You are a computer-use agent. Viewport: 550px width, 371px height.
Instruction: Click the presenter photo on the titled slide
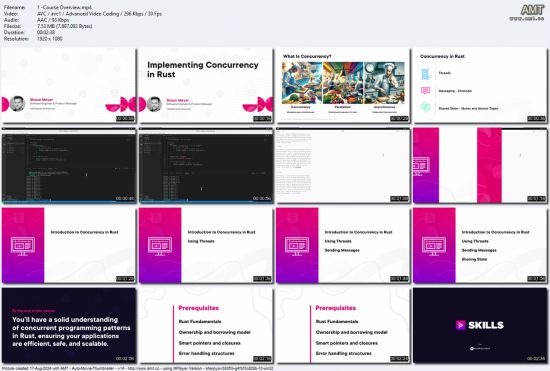click(154, 104)
